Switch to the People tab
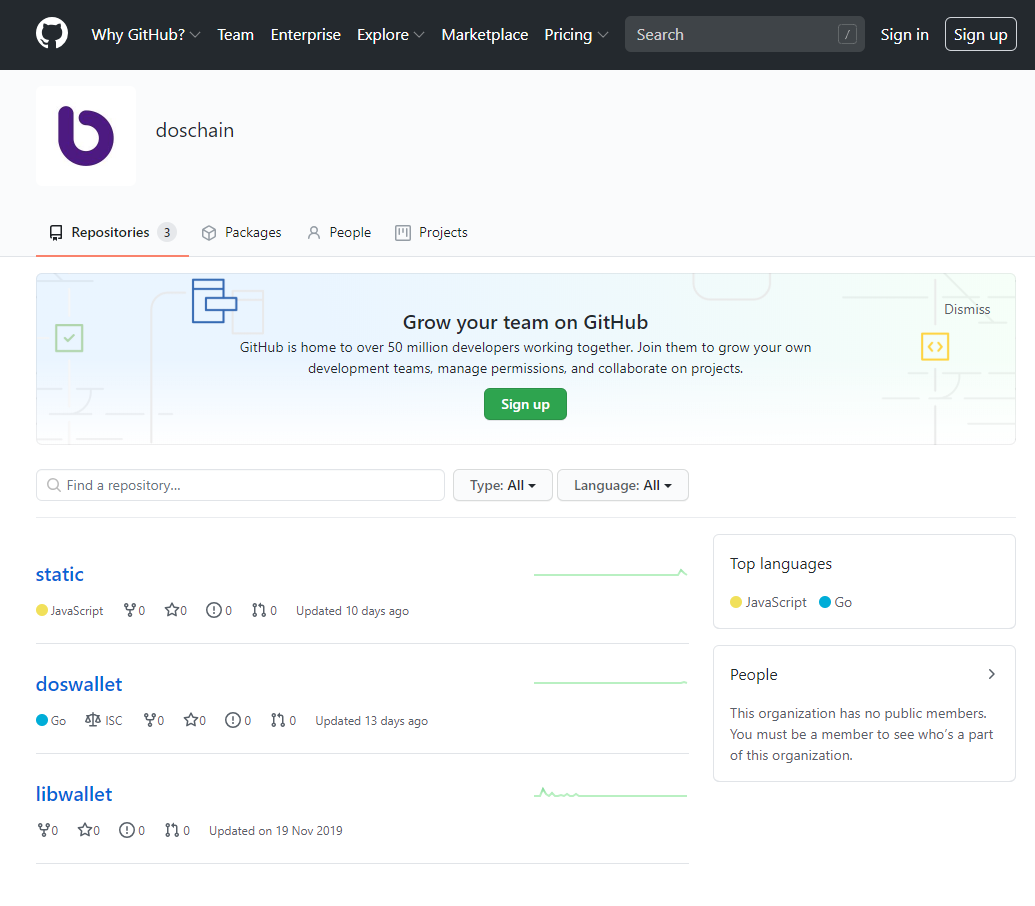This screenshot has width=1035, height=906. click(339, 232)
